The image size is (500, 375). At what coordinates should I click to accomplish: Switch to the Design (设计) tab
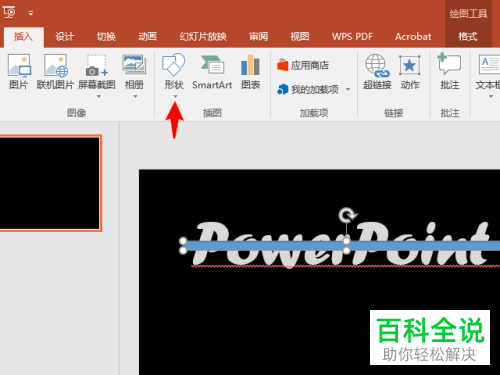[x=64, y=36]
